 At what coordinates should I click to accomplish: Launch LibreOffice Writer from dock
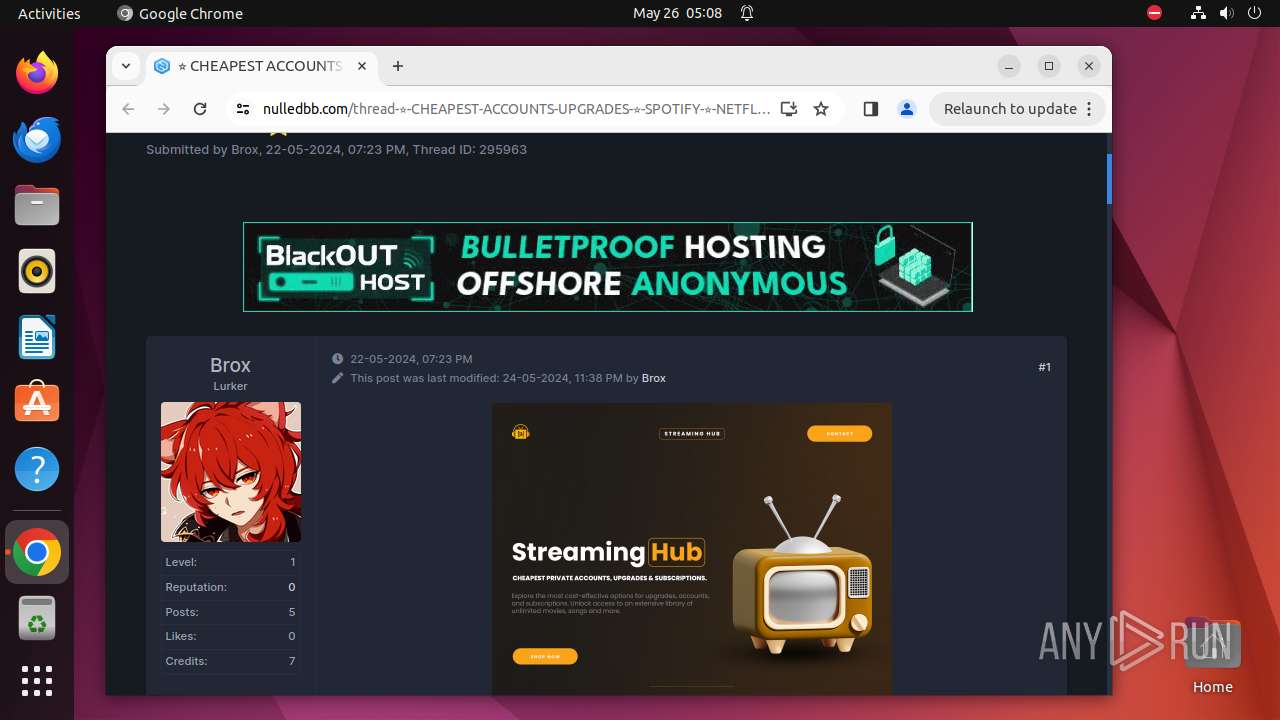tap(37, 337)
